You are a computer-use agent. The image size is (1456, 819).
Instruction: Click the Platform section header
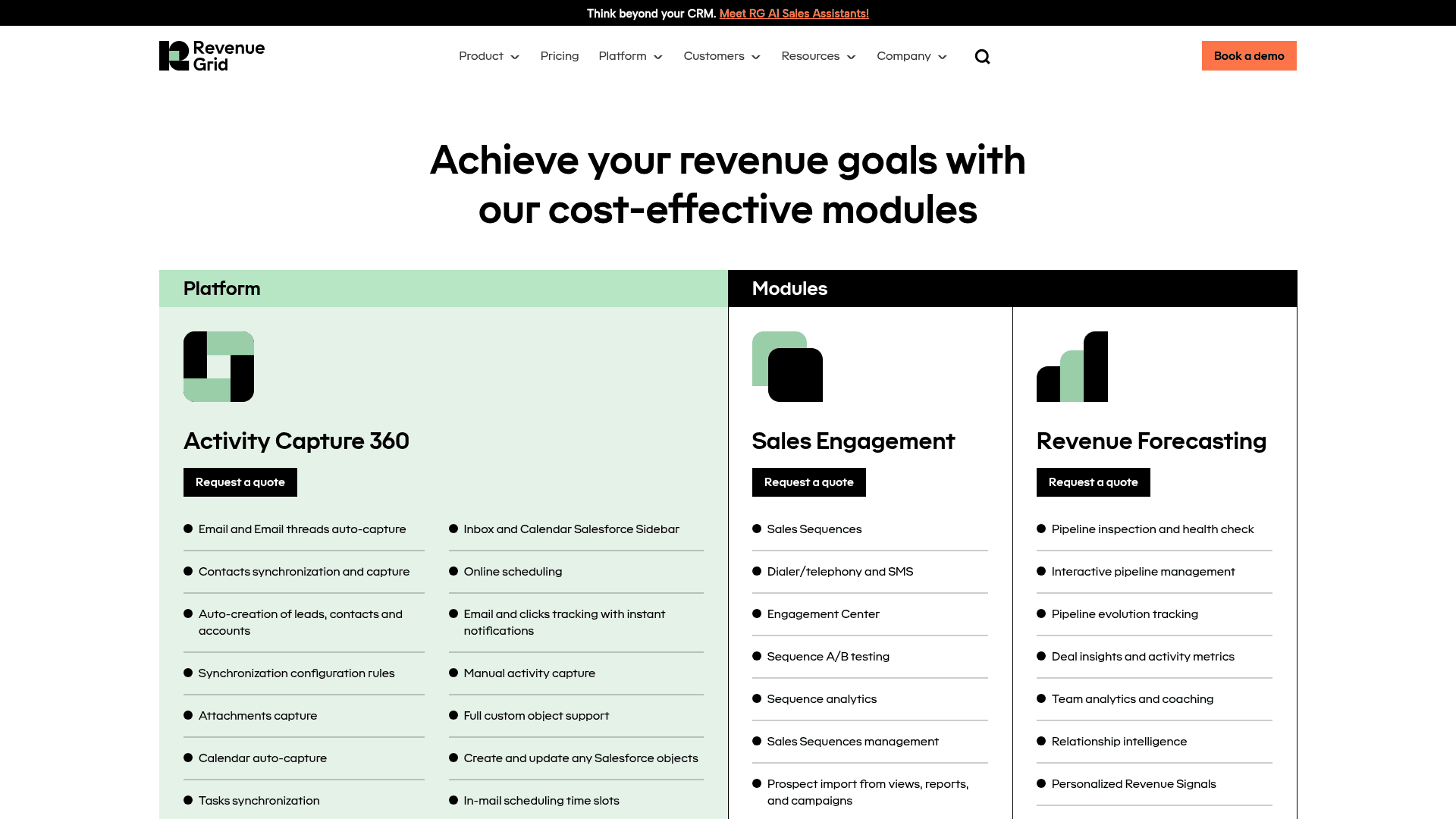(x=444, y=289)
